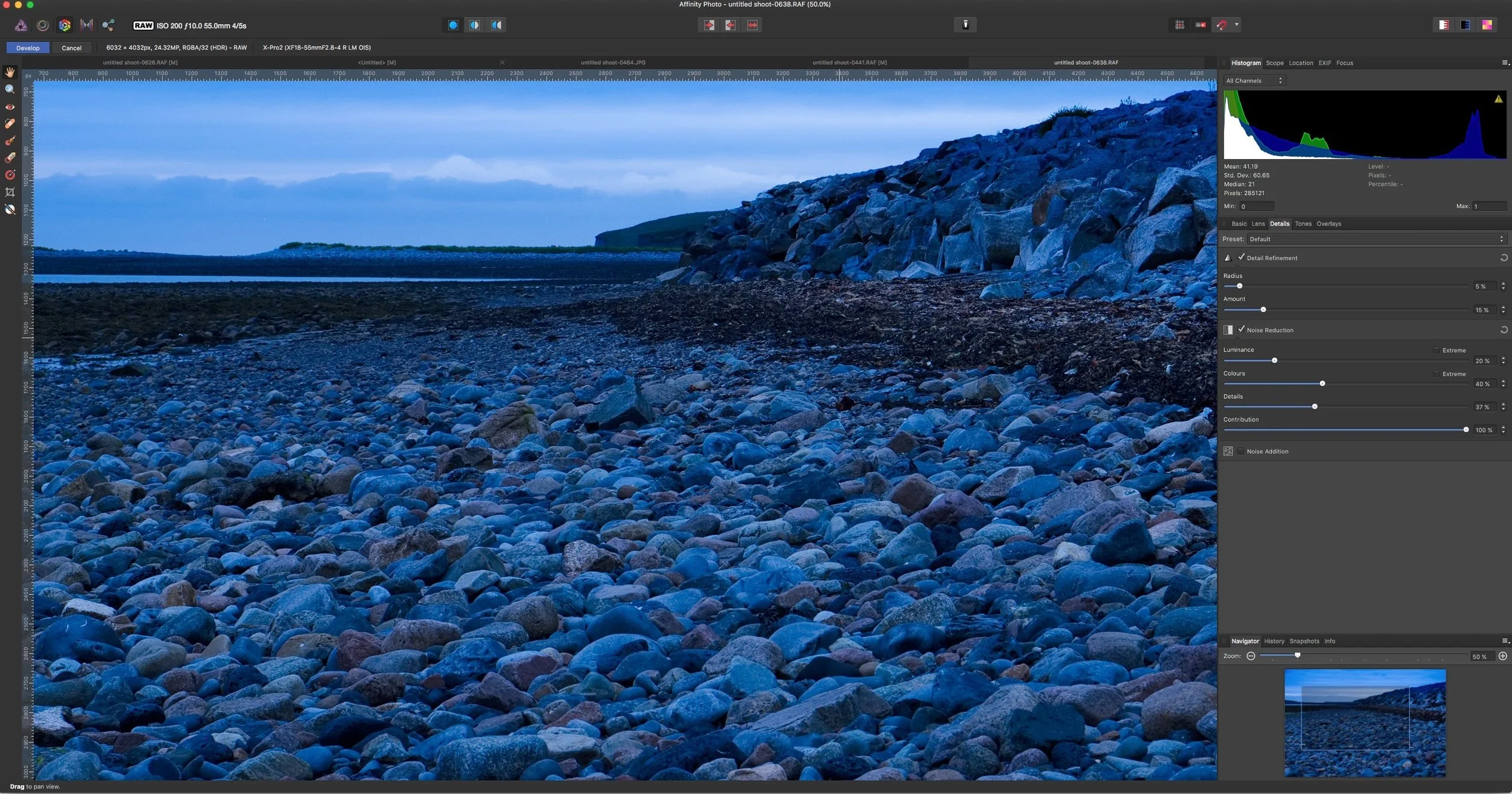This screenshot has height=794, width=1512.
Task: Open the All Channels histogram dropdown
Action: pos(1254,80)
